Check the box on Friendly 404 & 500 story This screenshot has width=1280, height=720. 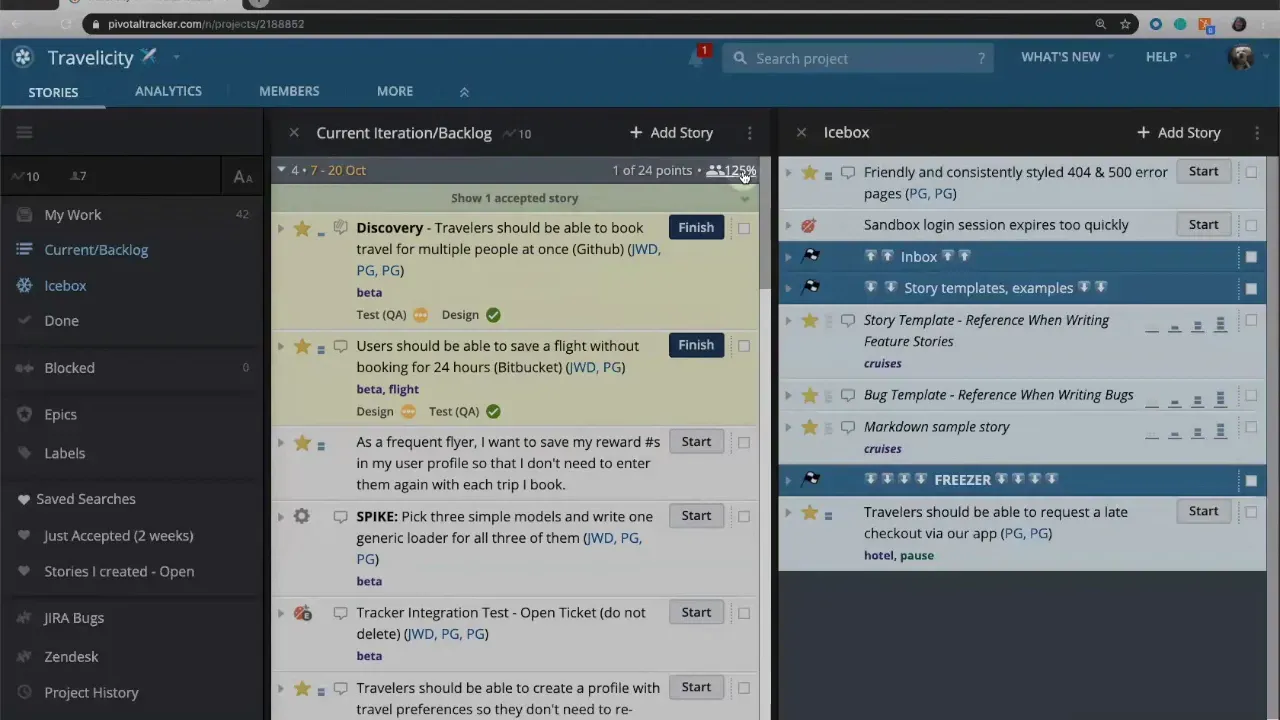tap(1251, 173)
